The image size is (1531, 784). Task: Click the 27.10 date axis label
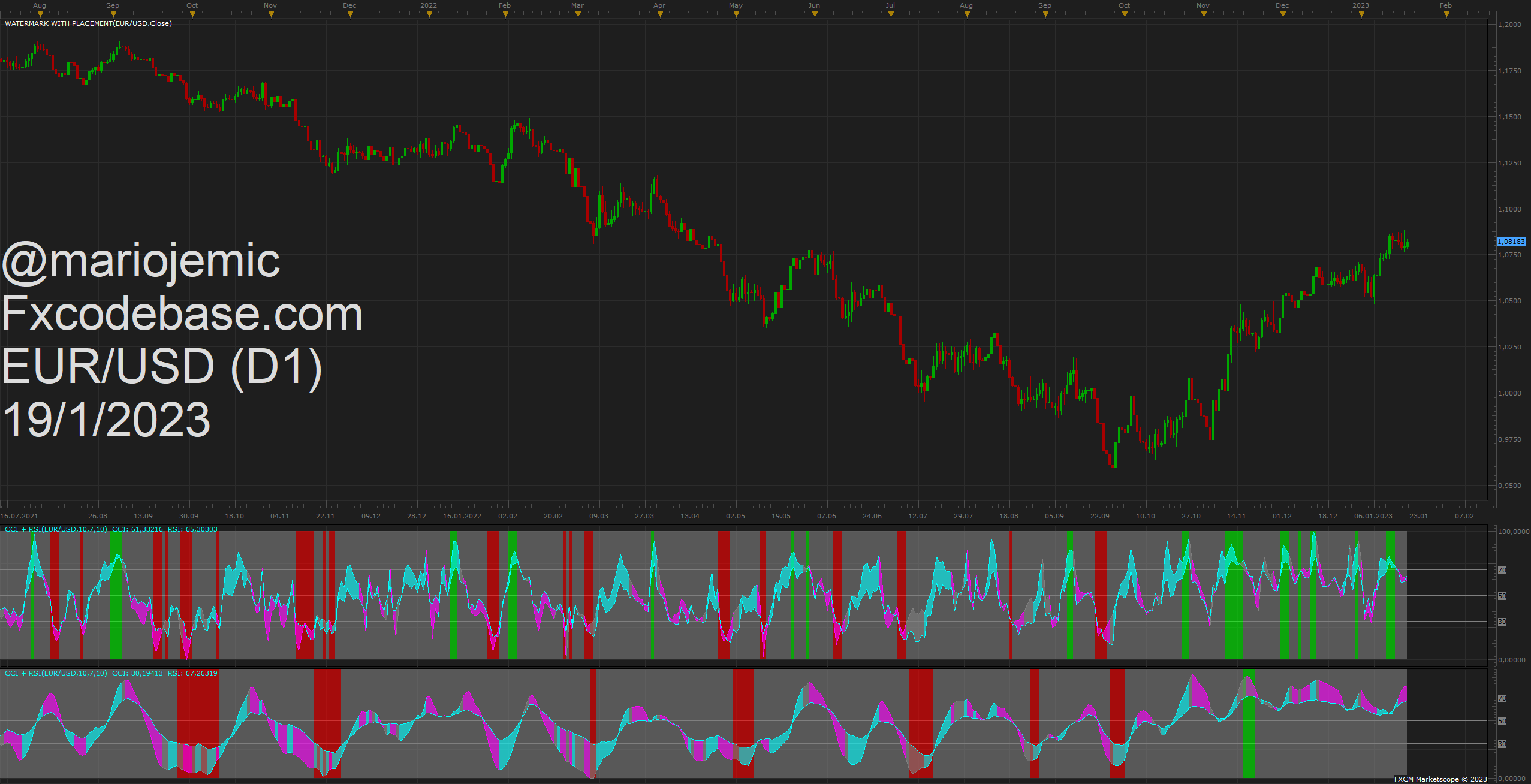pos(1191,516)
